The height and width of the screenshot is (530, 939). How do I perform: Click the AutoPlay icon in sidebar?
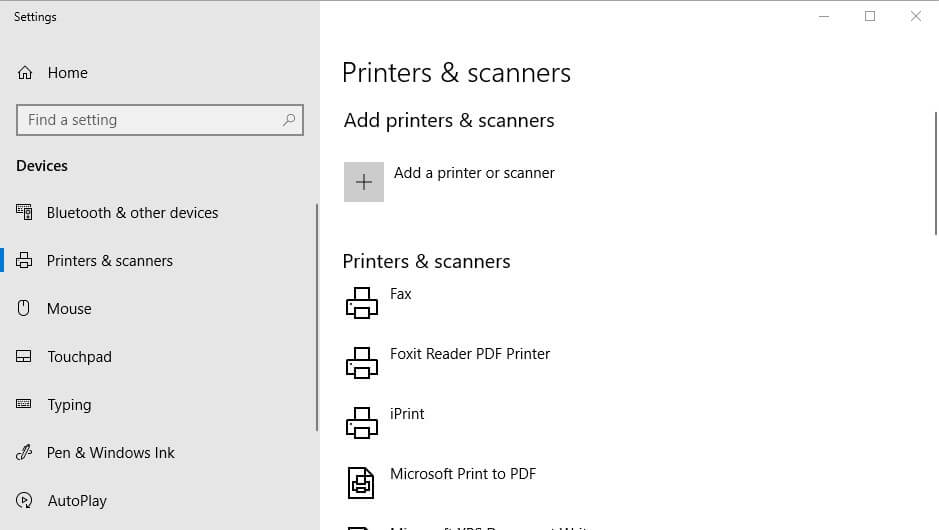point(24,500)
